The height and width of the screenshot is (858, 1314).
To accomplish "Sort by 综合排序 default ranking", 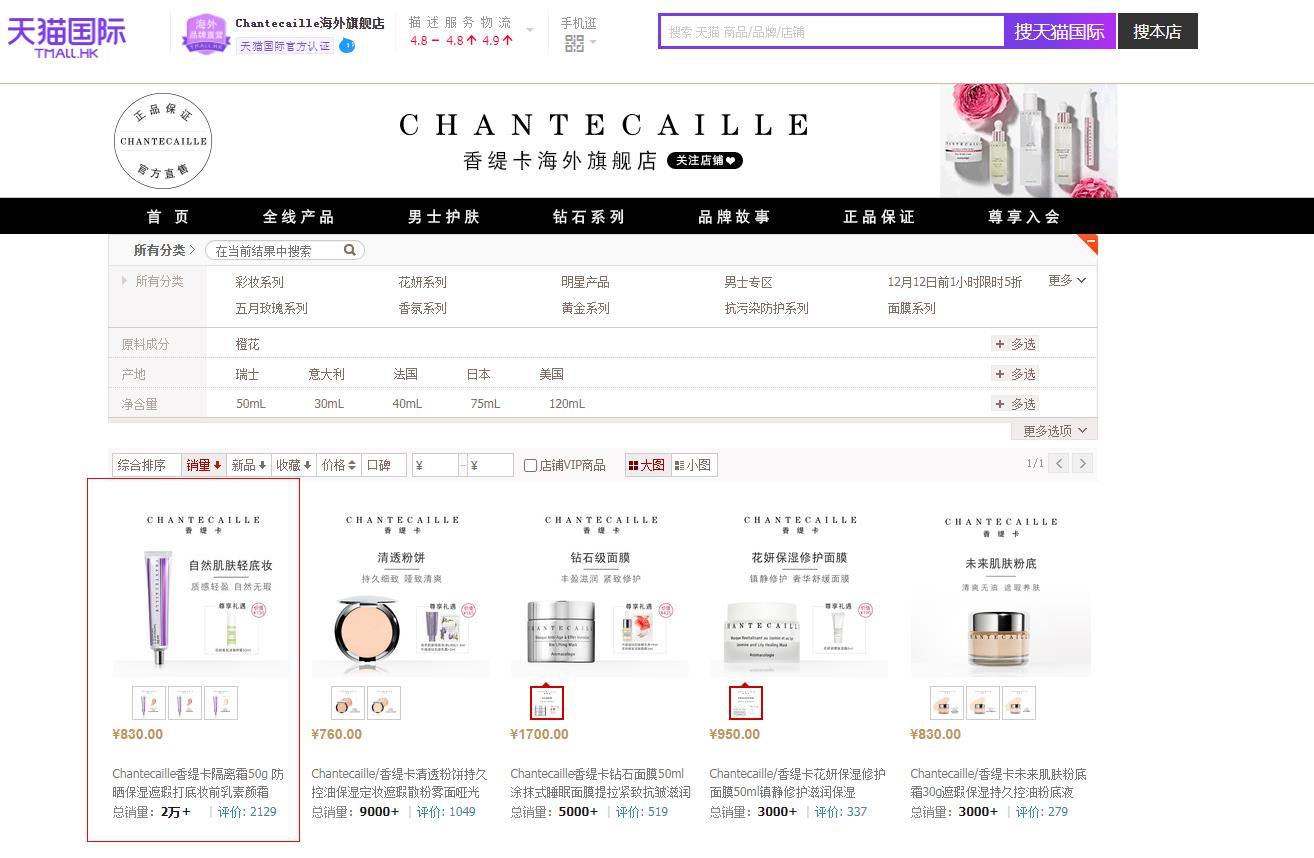I will 147,465.
